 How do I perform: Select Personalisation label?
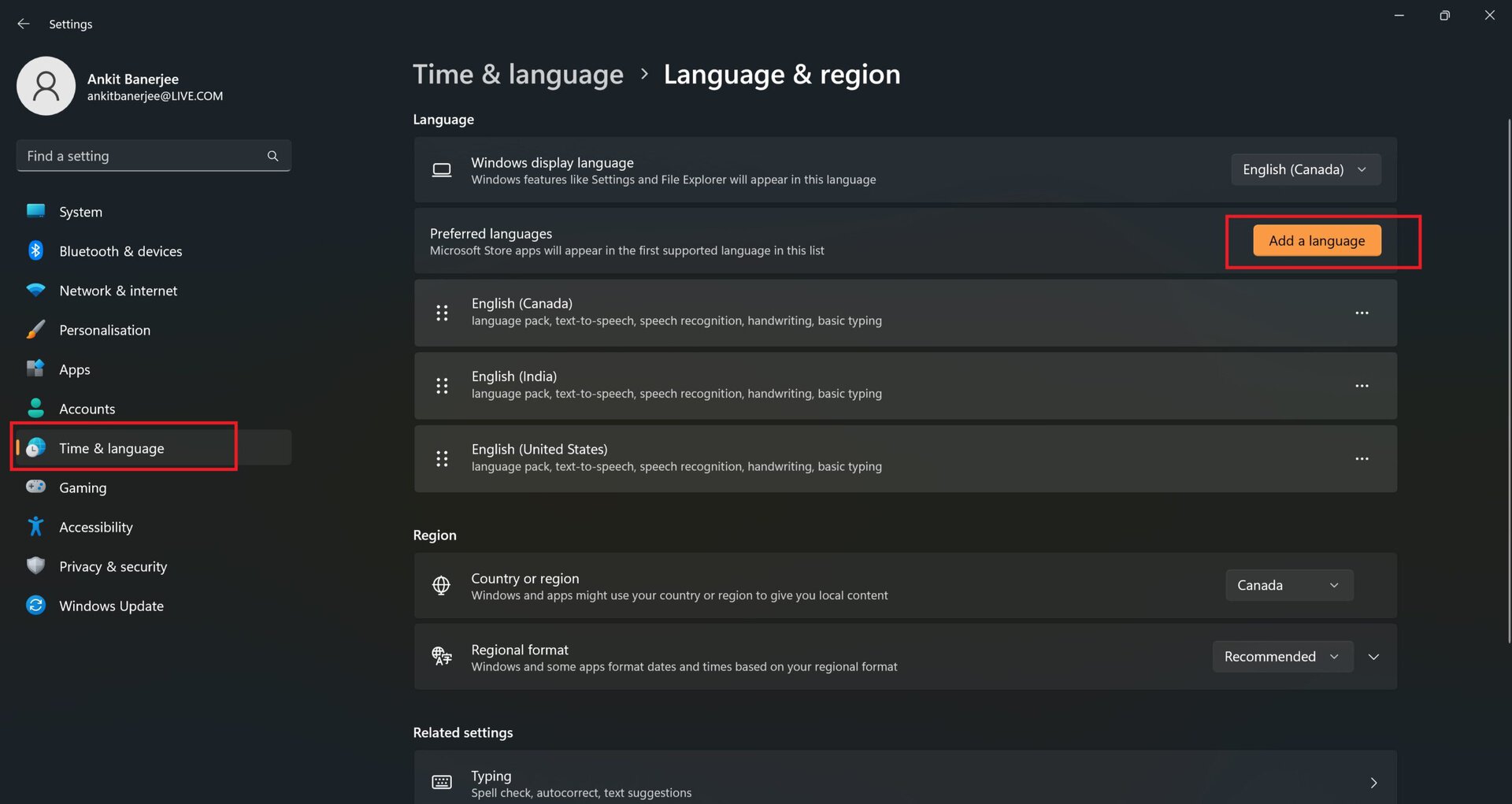(105, 330)
